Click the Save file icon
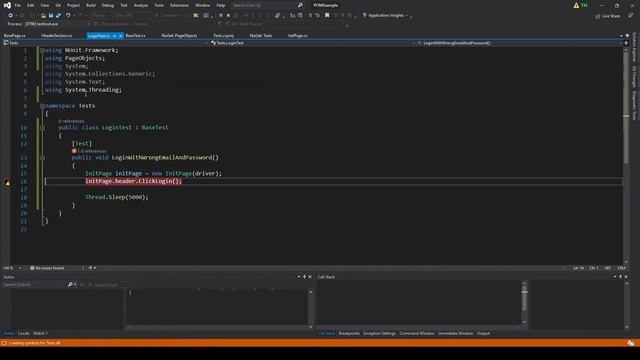Image resolution: width=640 pixels, height=360 pixels. [x=51, y=16]
